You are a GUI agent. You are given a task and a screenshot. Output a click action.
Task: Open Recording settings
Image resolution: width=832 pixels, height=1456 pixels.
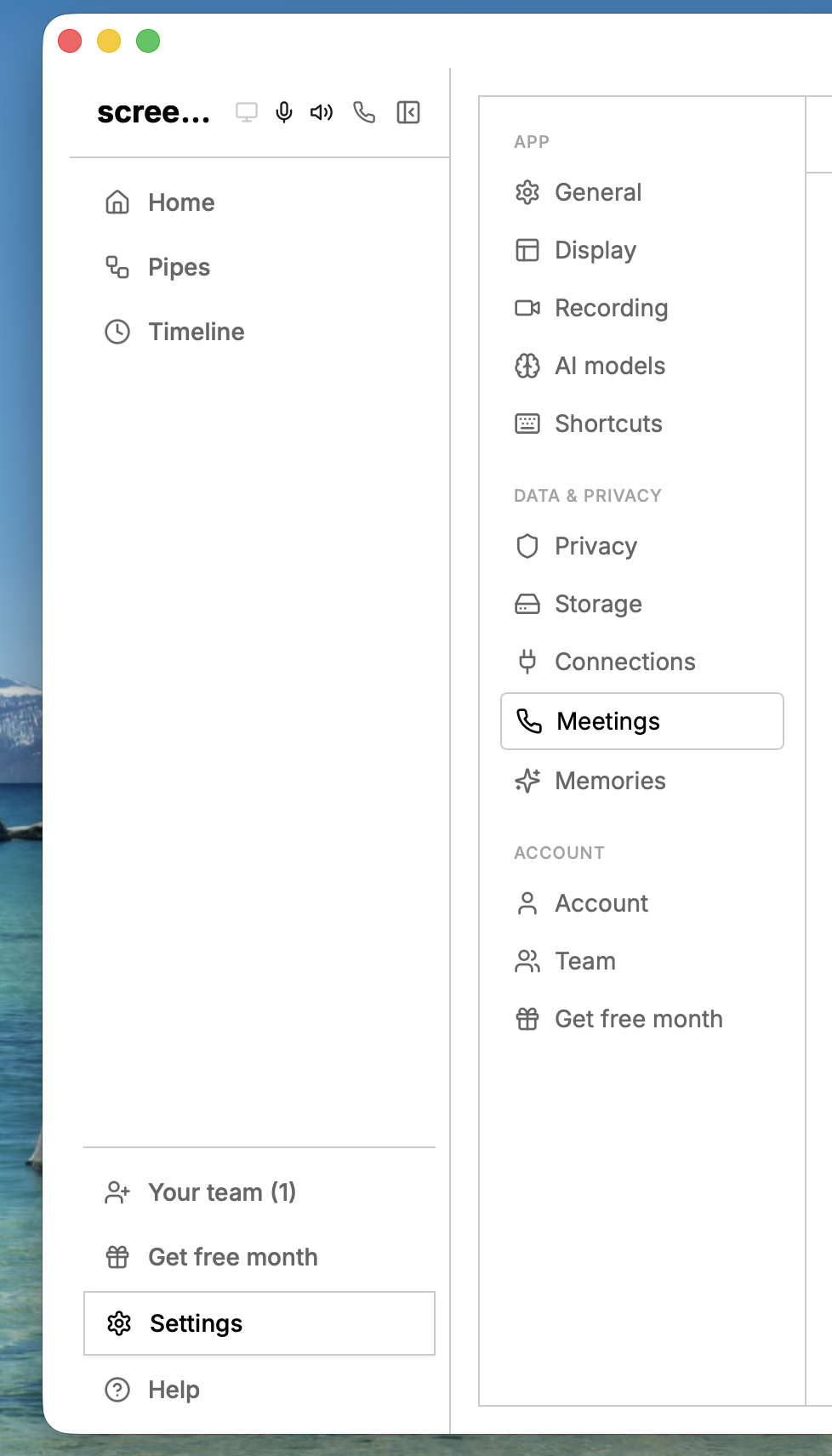tap(611, 308)
